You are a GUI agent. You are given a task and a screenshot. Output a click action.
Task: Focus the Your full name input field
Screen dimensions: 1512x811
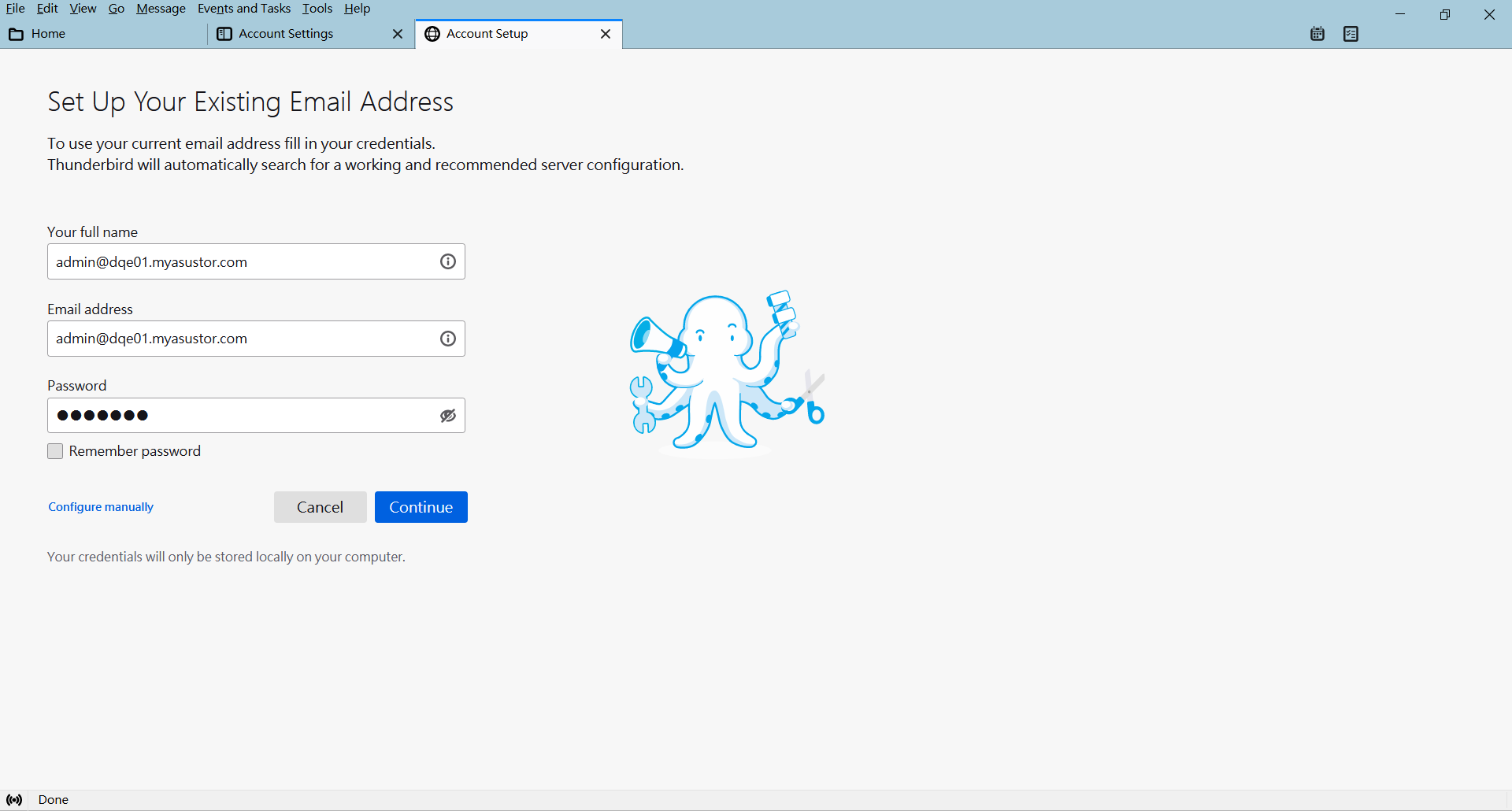tap(256, 261)
